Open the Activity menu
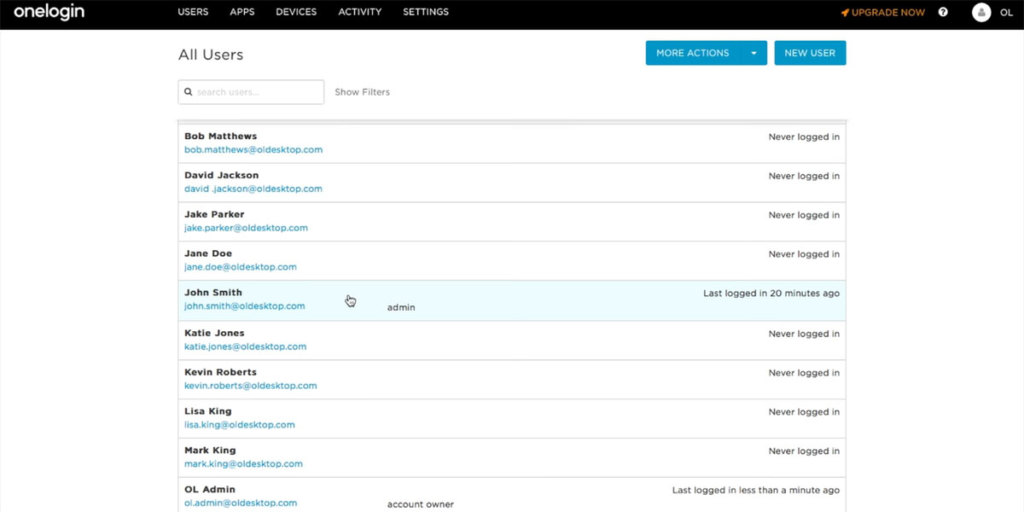Viewport: 1024px width, 512px height. click(360, 12)
